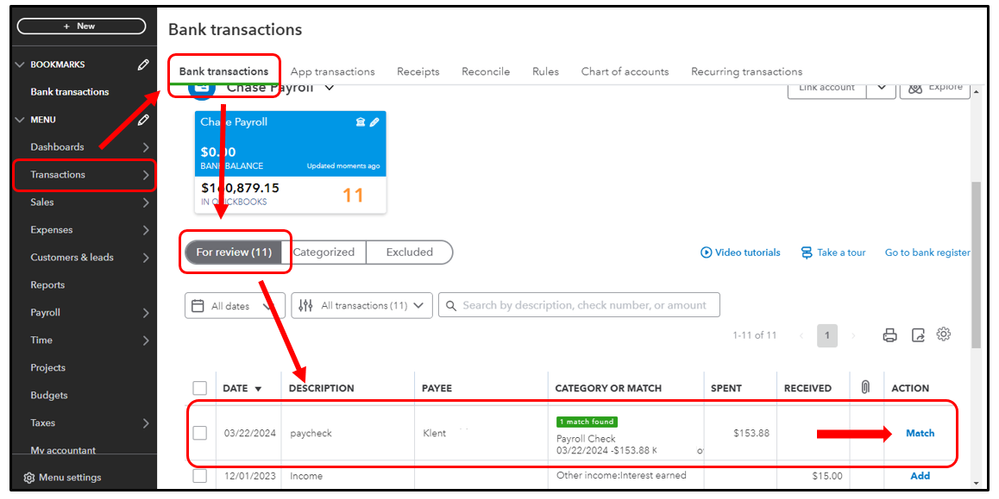Check the paycheck transaction checkbox
This screenshot has width=999, height=499.
pos(200,433)
